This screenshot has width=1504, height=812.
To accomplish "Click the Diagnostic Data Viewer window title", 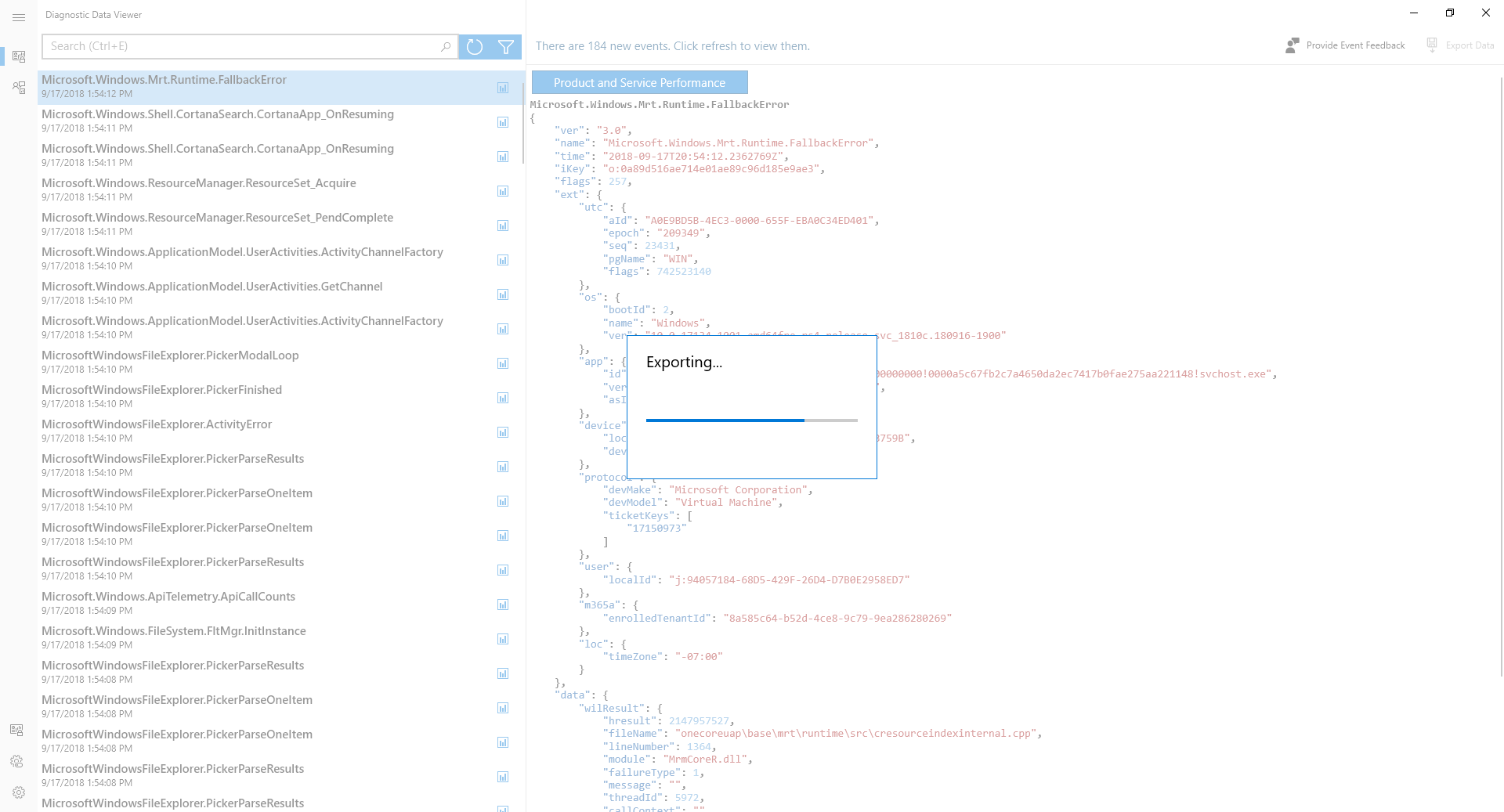I will [x=94, y=15].
